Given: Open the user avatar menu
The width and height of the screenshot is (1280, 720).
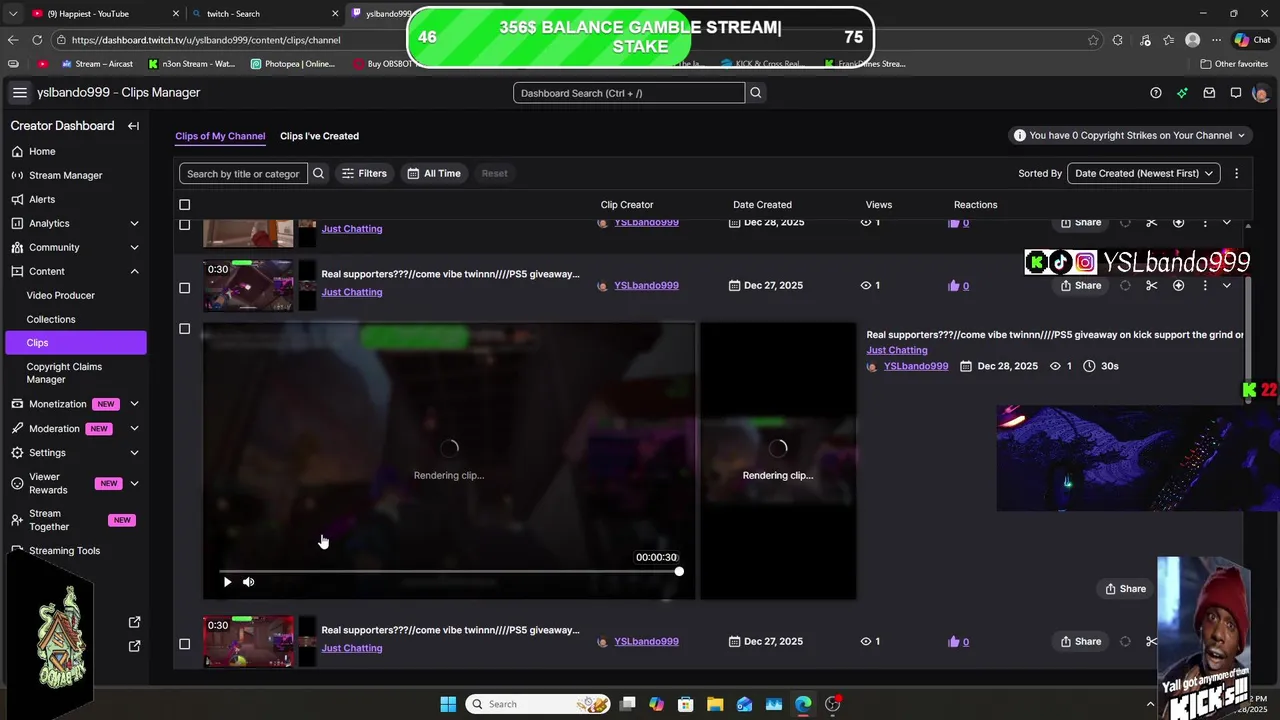Looking at the screenshot, I should (1261, 93).
